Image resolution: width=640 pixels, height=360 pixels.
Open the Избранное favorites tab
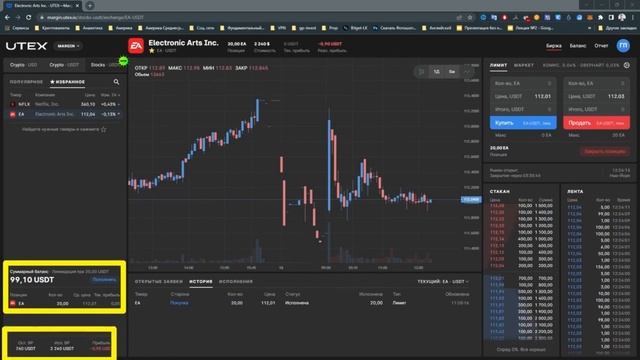point(67,82)
